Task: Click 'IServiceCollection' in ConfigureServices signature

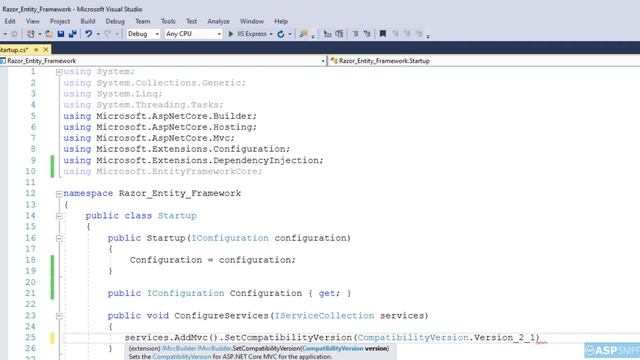Action: [324, 316]
